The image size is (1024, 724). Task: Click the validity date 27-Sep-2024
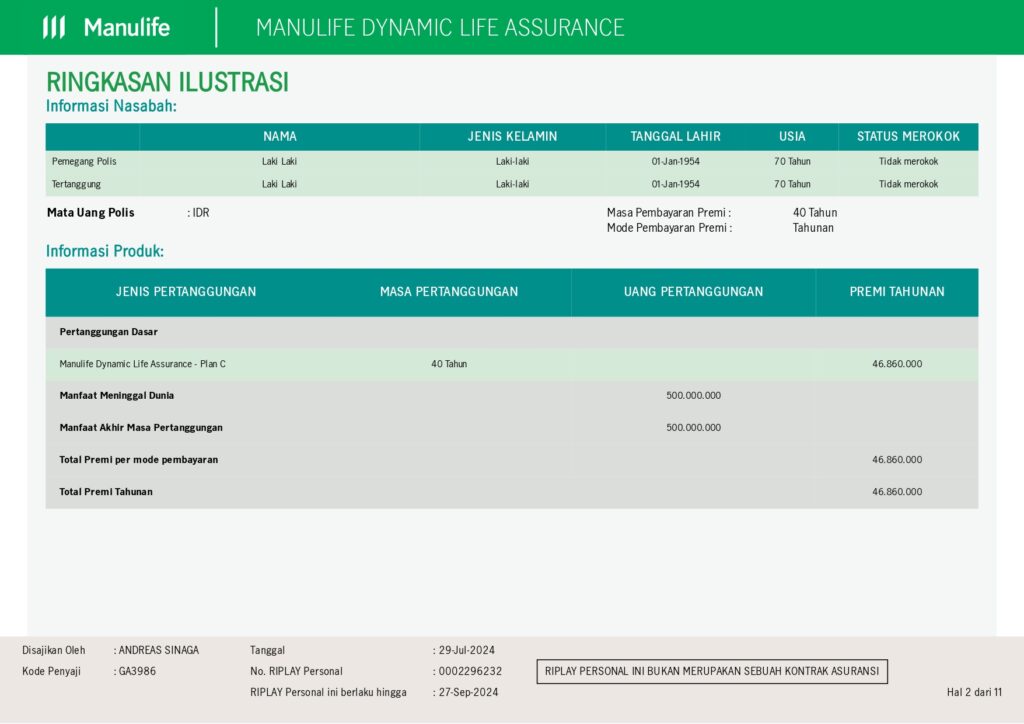point(468,692)
